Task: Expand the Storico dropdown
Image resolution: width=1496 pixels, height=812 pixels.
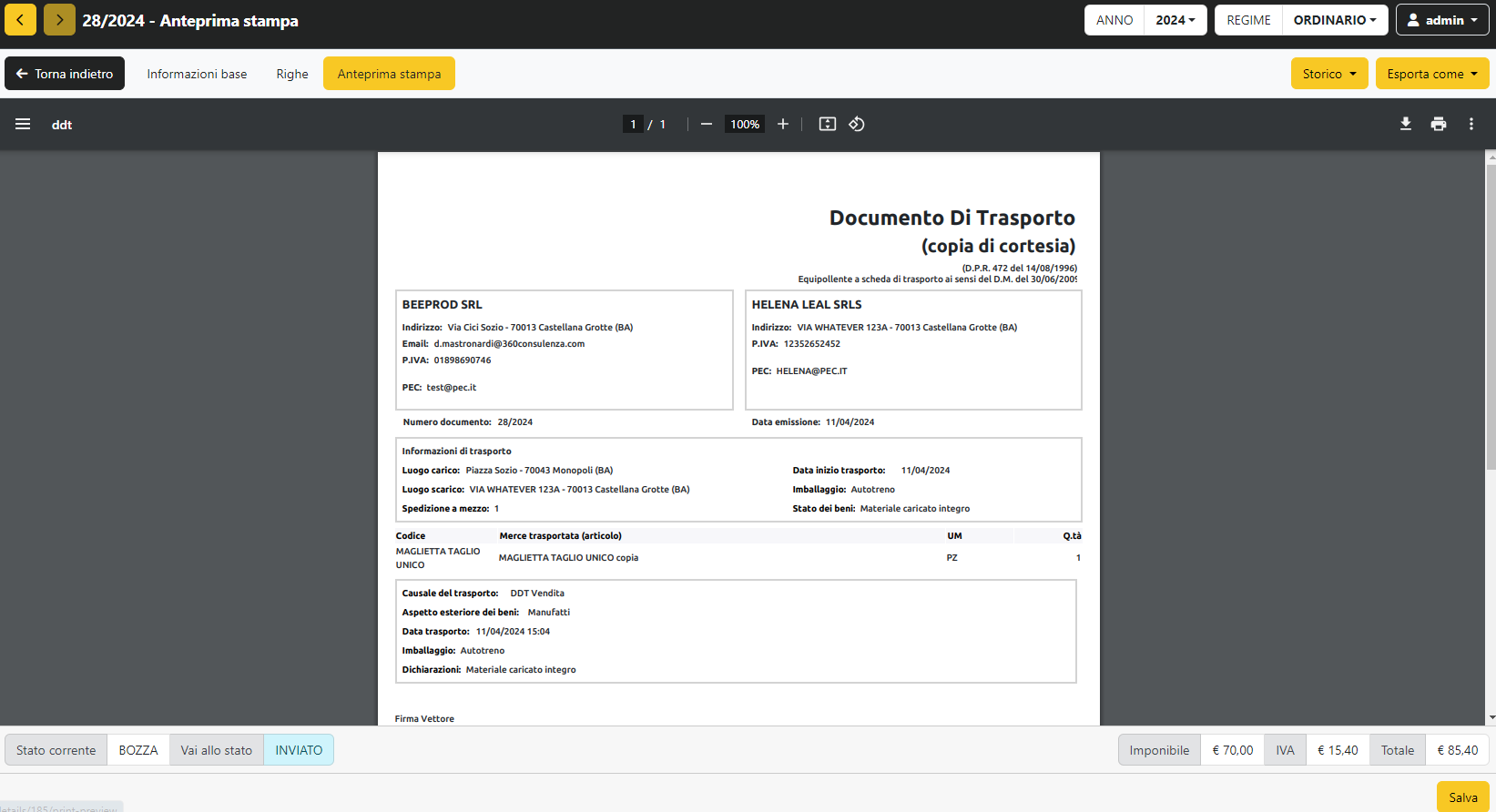Action: [x=1328, y=74]
